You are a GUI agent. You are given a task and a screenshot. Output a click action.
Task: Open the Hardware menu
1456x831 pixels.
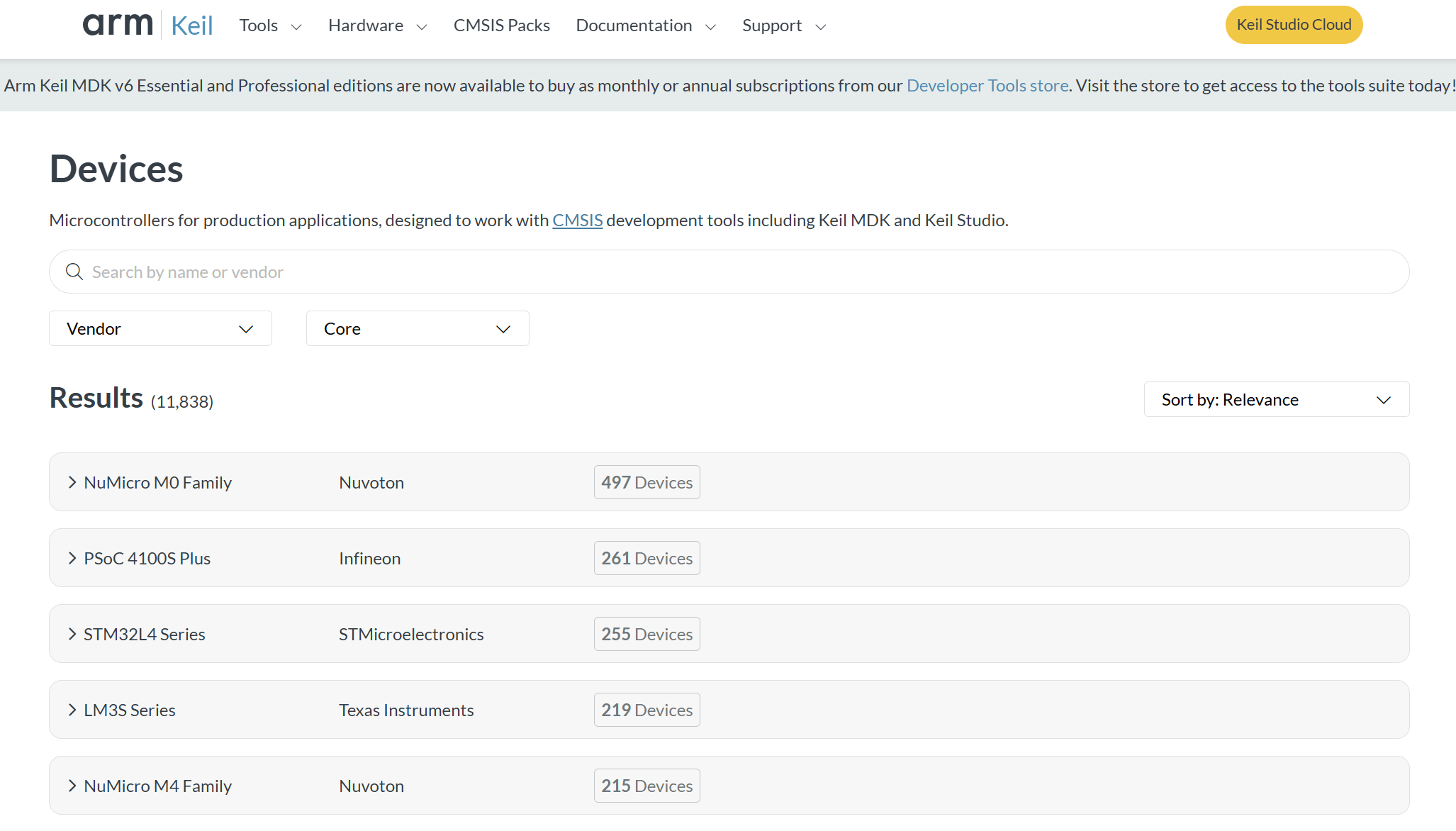[x=377, y=26]
